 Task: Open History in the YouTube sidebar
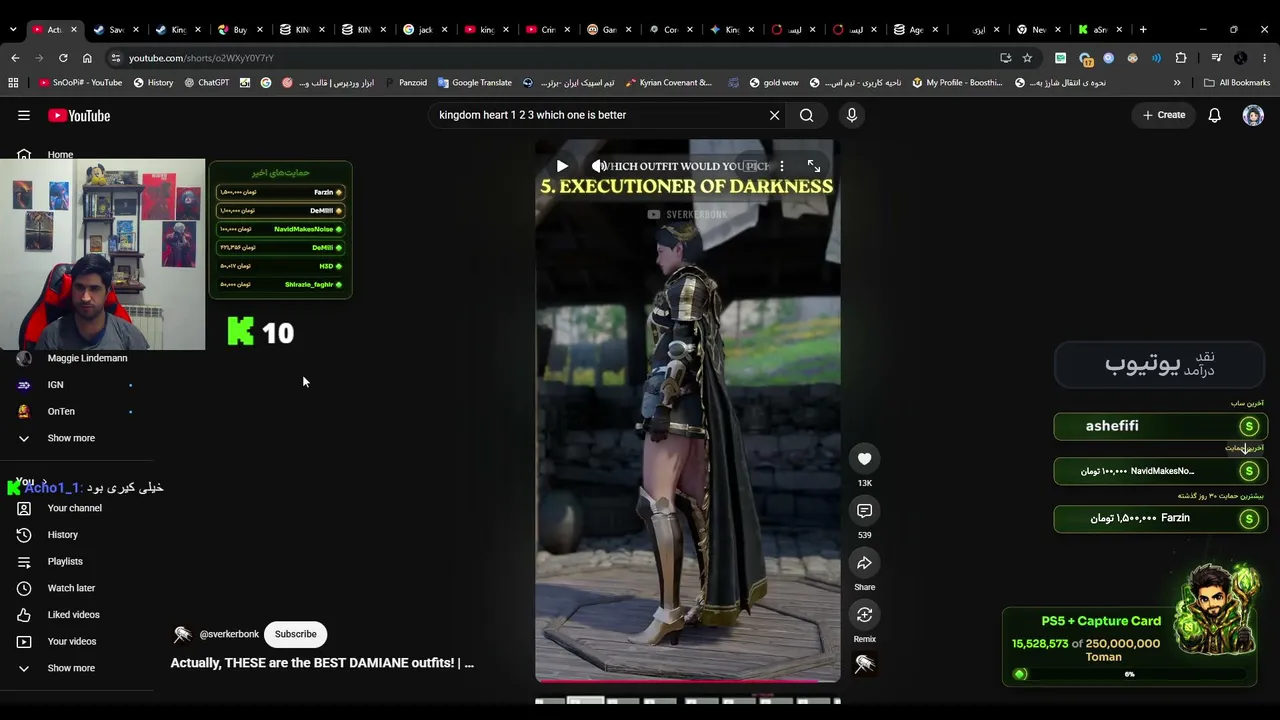click(64, 535)
